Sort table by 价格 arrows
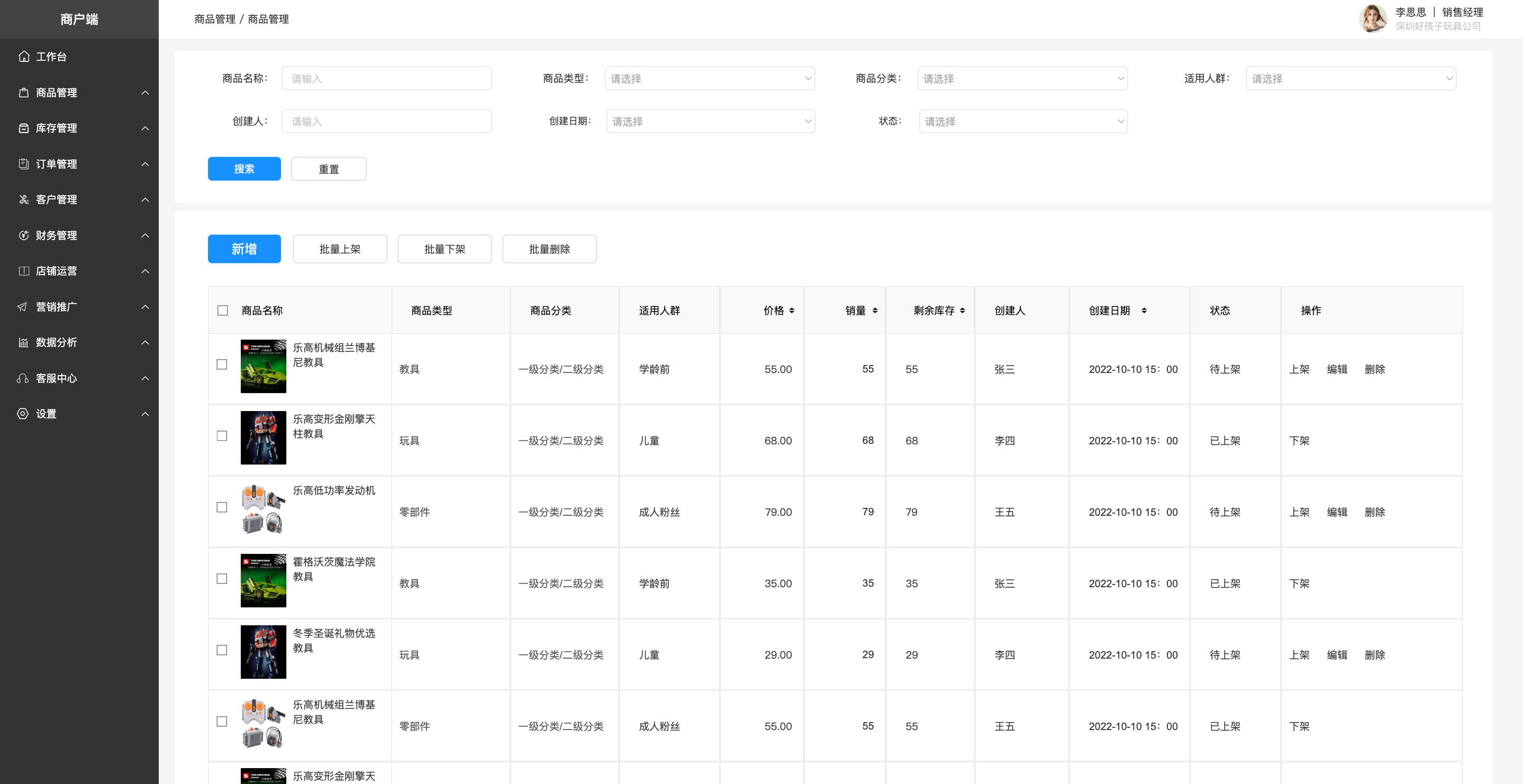Viewport: 1523px width, 784px height. 792,311
